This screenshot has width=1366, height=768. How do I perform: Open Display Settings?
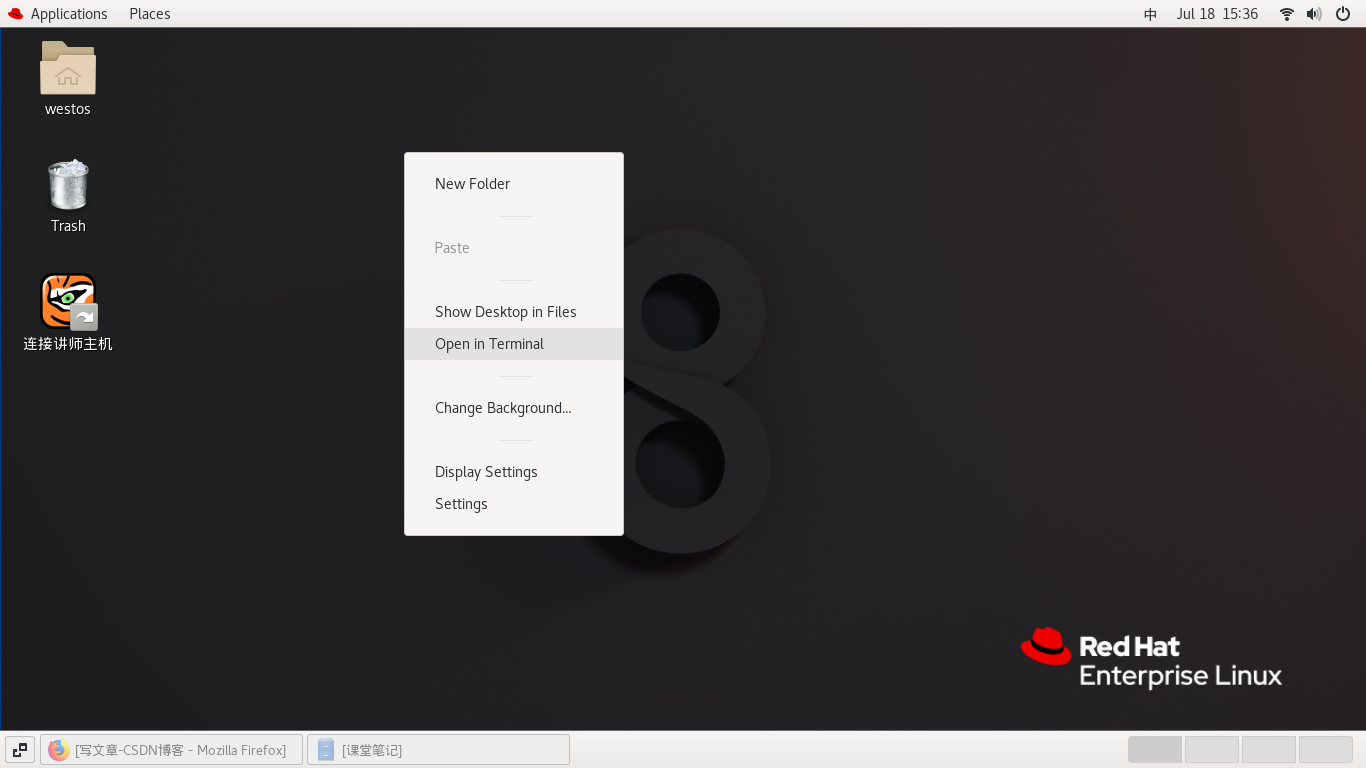pyautogui.click(x=486, y=471)
